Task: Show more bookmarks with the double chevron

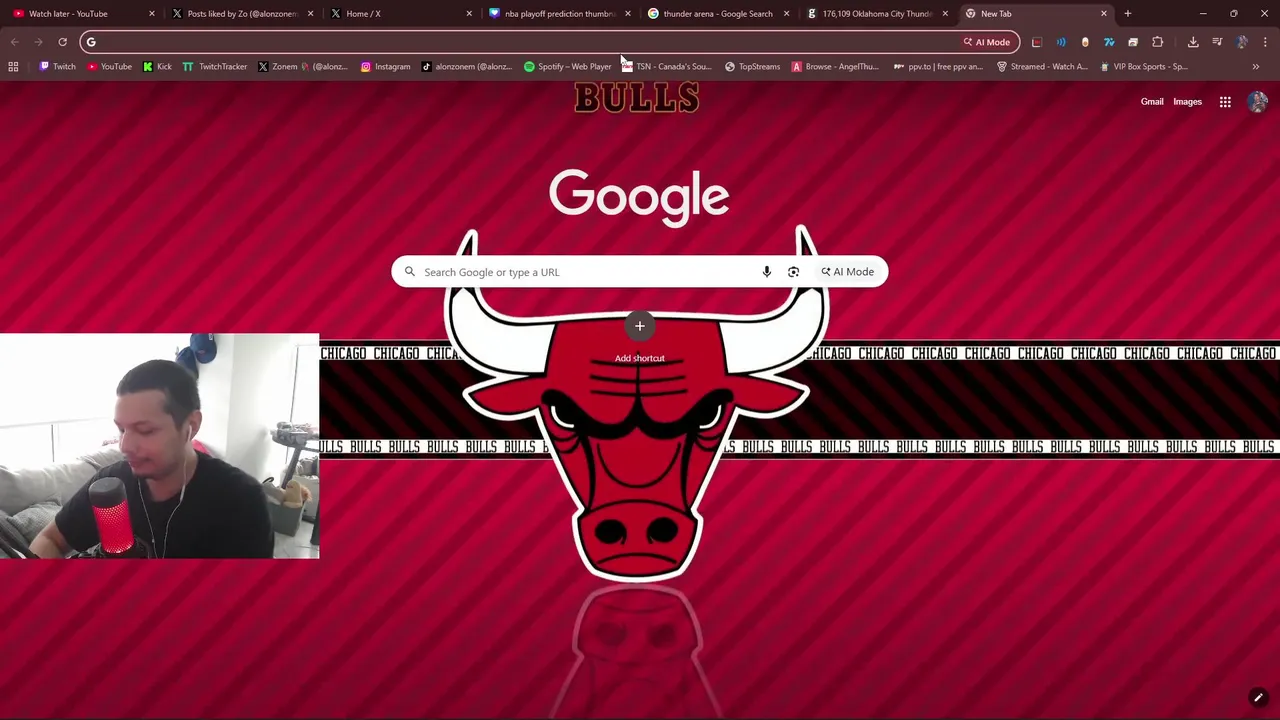Action: [1256, 67]
